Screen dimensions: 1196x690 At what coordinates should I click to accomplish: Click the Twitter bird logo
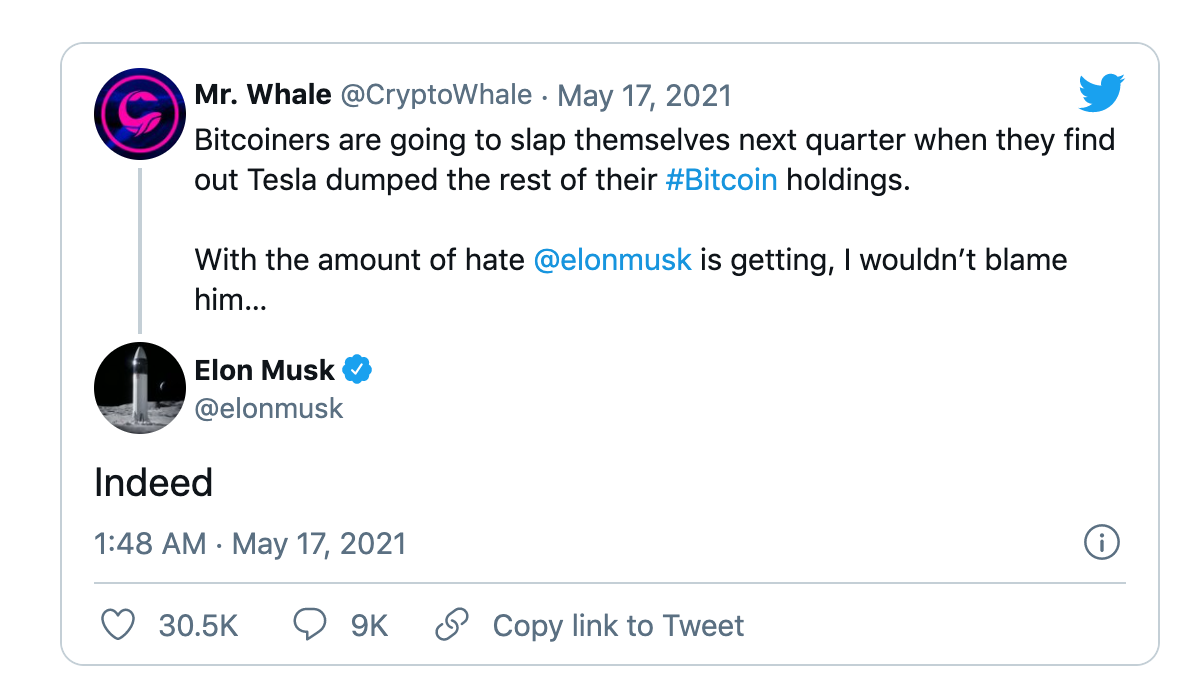pos(1101,94)
